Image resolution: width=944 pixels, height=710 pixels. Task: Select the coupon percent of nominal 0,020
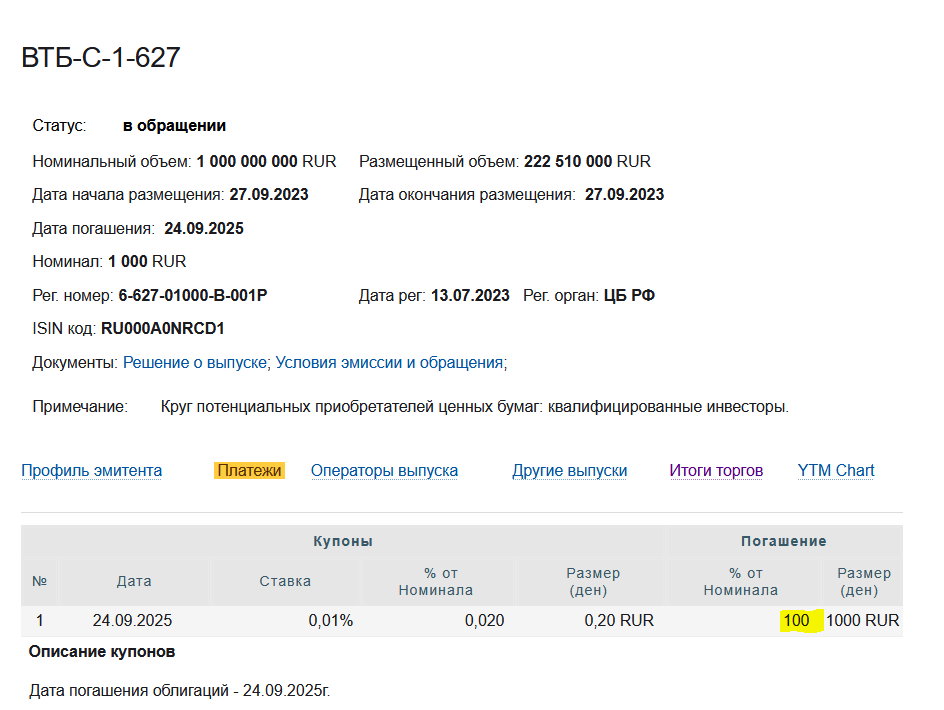click(x=485, y=620)
